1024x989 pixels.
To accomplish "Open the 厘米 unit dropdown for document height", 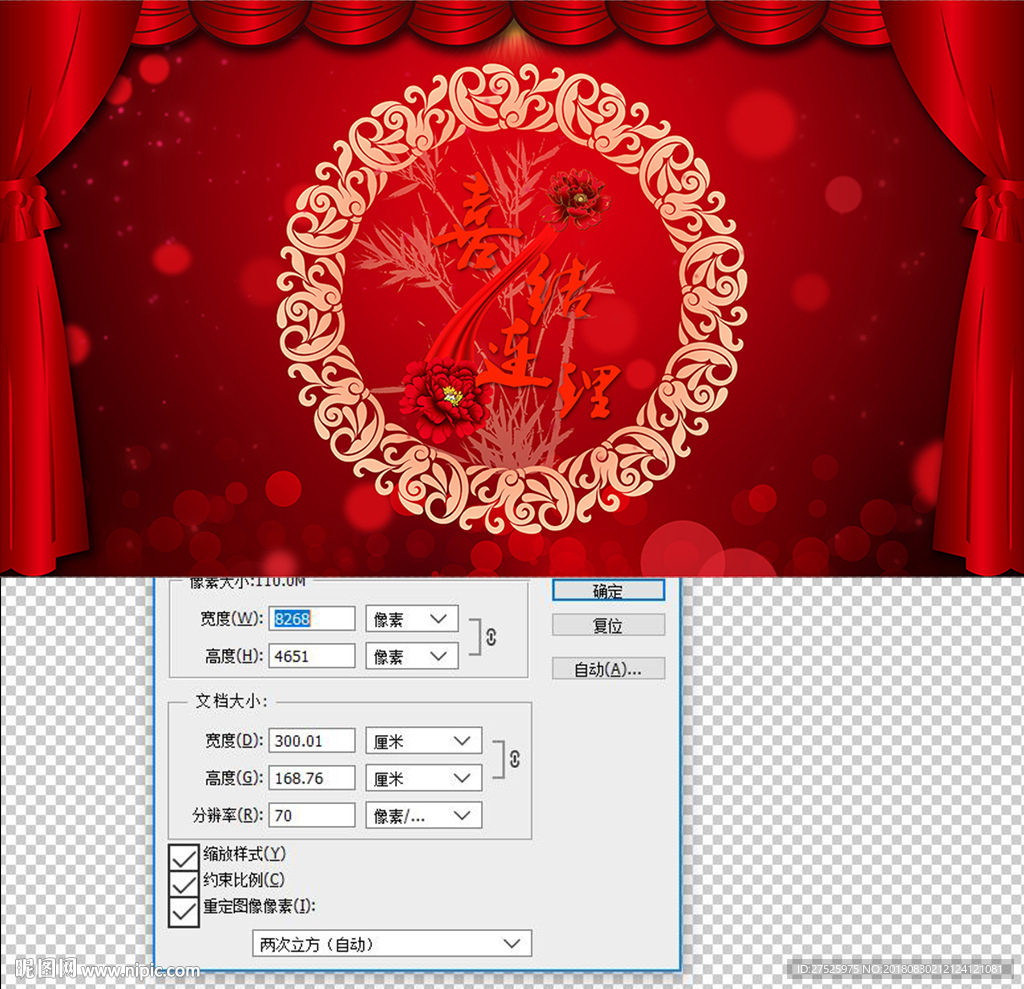I will (x=423, y=777).
